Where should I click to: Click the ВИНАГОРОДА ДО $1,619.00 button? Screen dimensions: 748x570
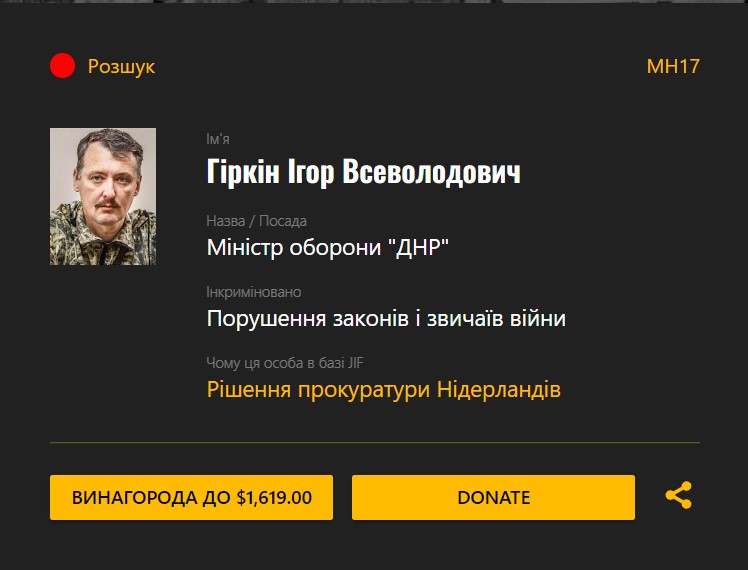pos(191,497)
